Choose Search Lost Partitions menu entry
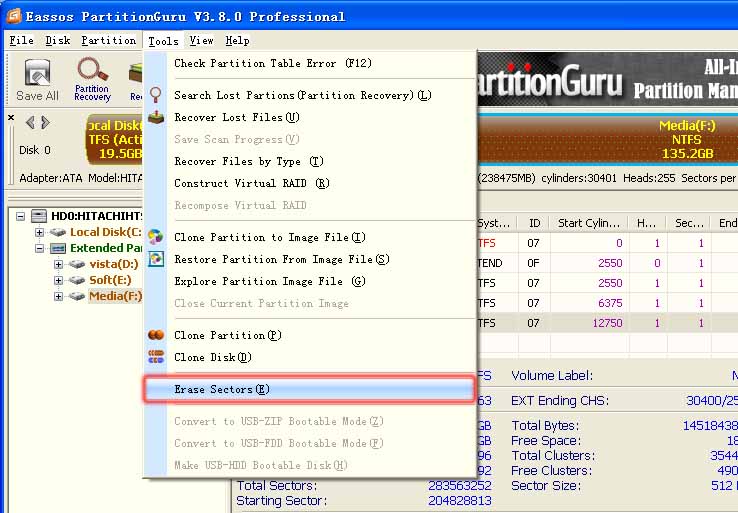This screenshot has width=738, height=513. tap(310, 95)
